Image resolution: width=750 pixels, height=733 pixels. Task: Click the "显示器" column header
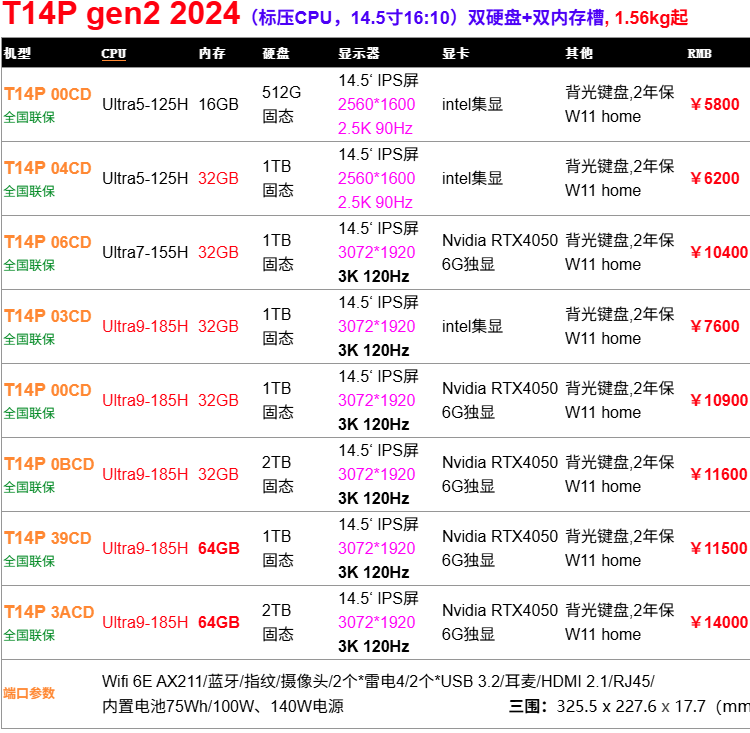[x=359, y=53]
